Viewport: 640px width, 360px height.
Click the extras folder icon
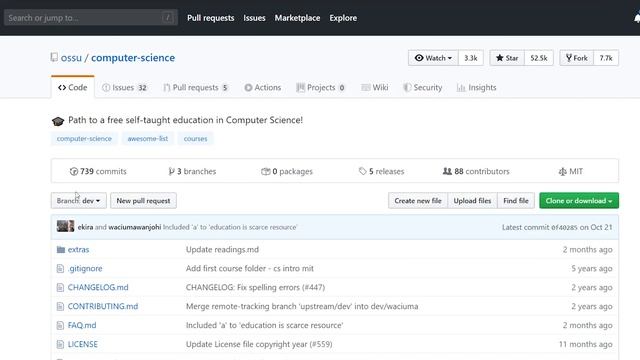(61, 249)
